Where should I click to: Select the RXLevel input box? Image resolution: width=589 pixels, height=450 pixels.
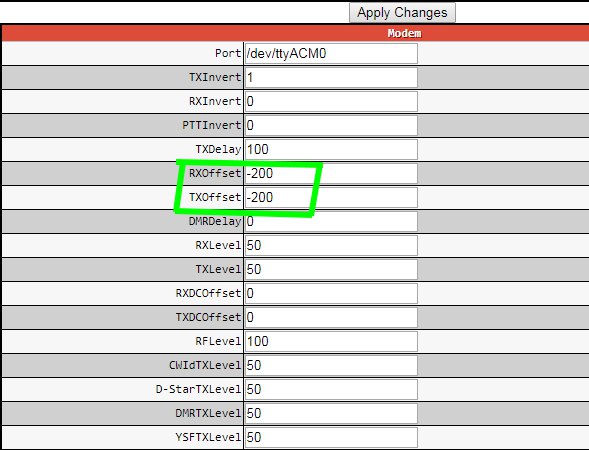click(x=331, y=246)
